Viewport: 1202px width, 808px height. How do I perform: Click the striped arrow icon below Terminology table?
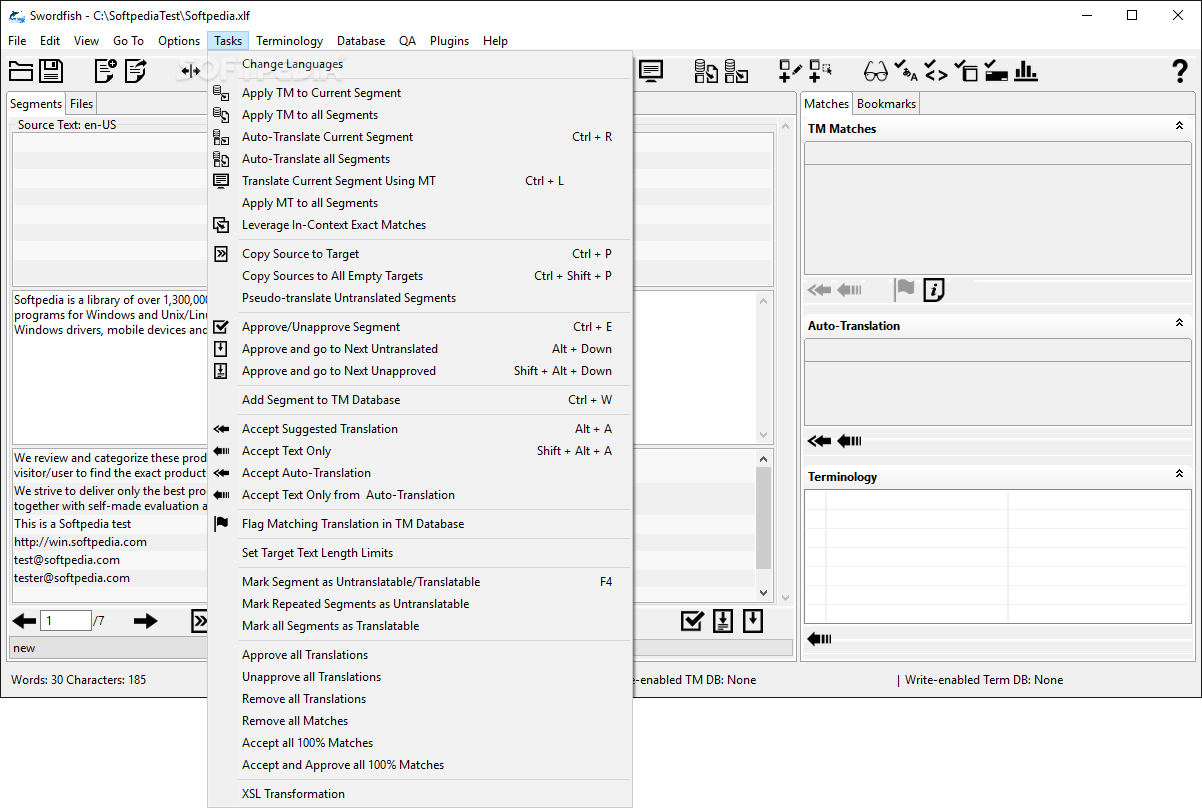click(x=820, y=639)
